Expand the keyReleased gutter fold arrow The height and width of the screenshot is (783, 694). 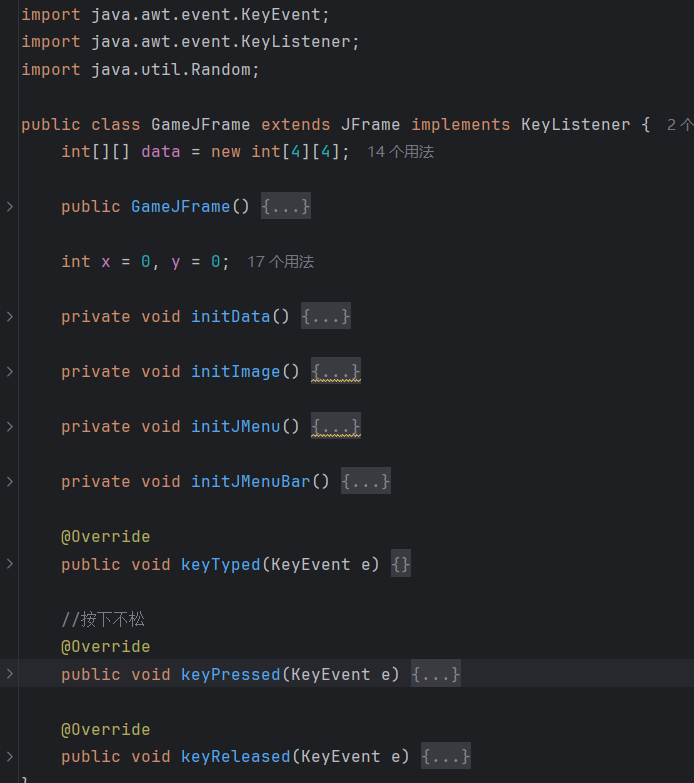pos(9,756)
